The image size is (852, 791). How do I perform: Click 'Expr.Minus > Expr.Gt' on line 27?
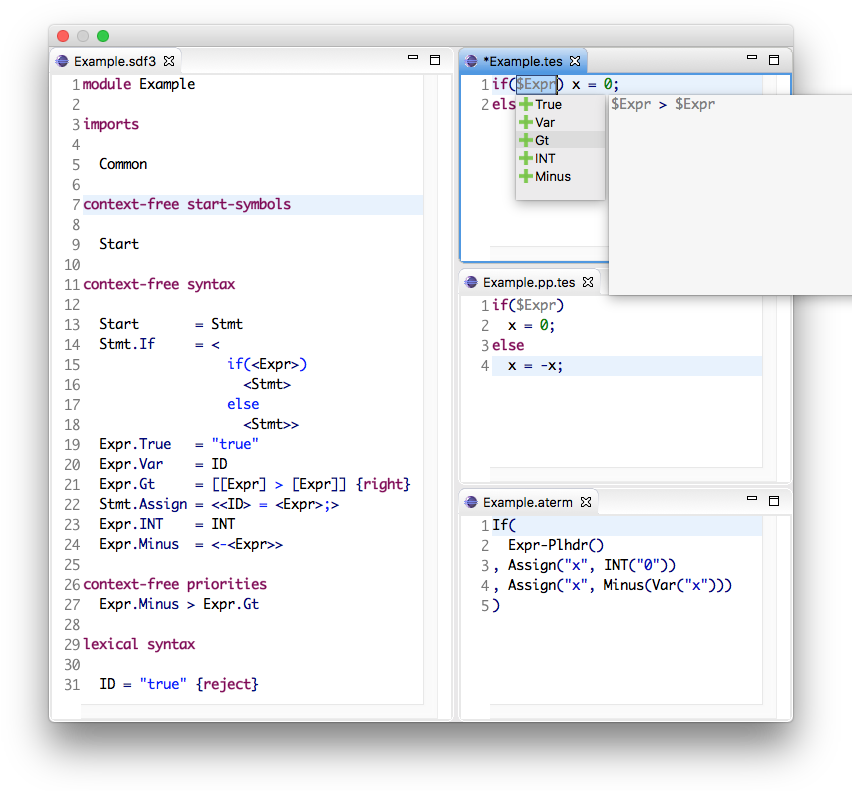click(x=179, y=604)
